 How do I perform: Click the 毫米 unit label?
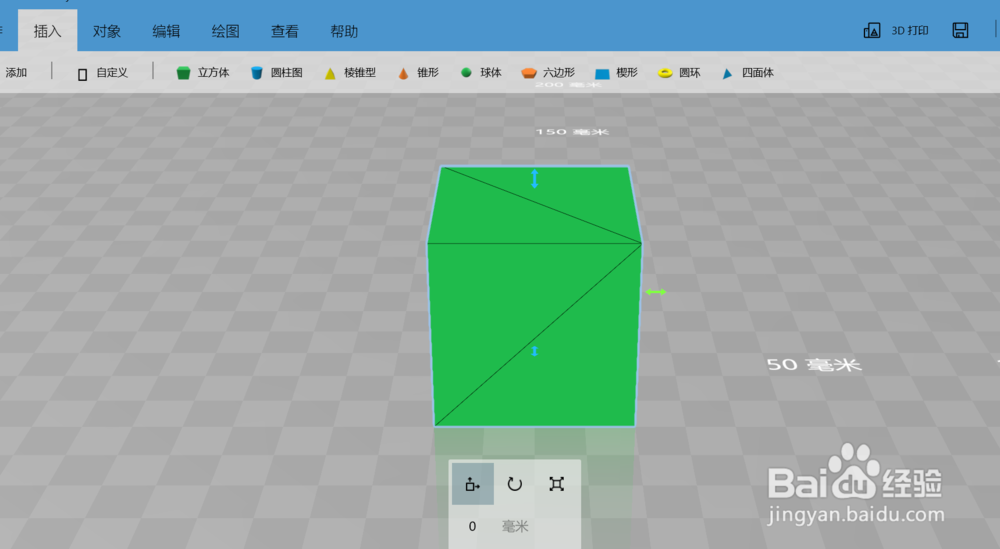click(515, 526)
